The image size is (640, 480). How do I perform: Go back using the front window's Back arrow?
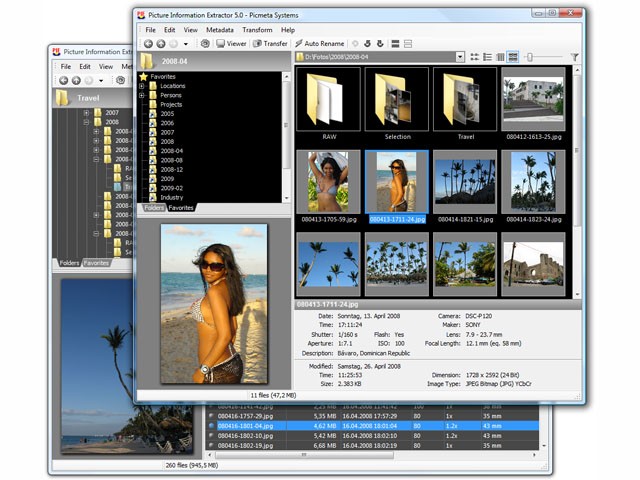[x=148, y=44]
